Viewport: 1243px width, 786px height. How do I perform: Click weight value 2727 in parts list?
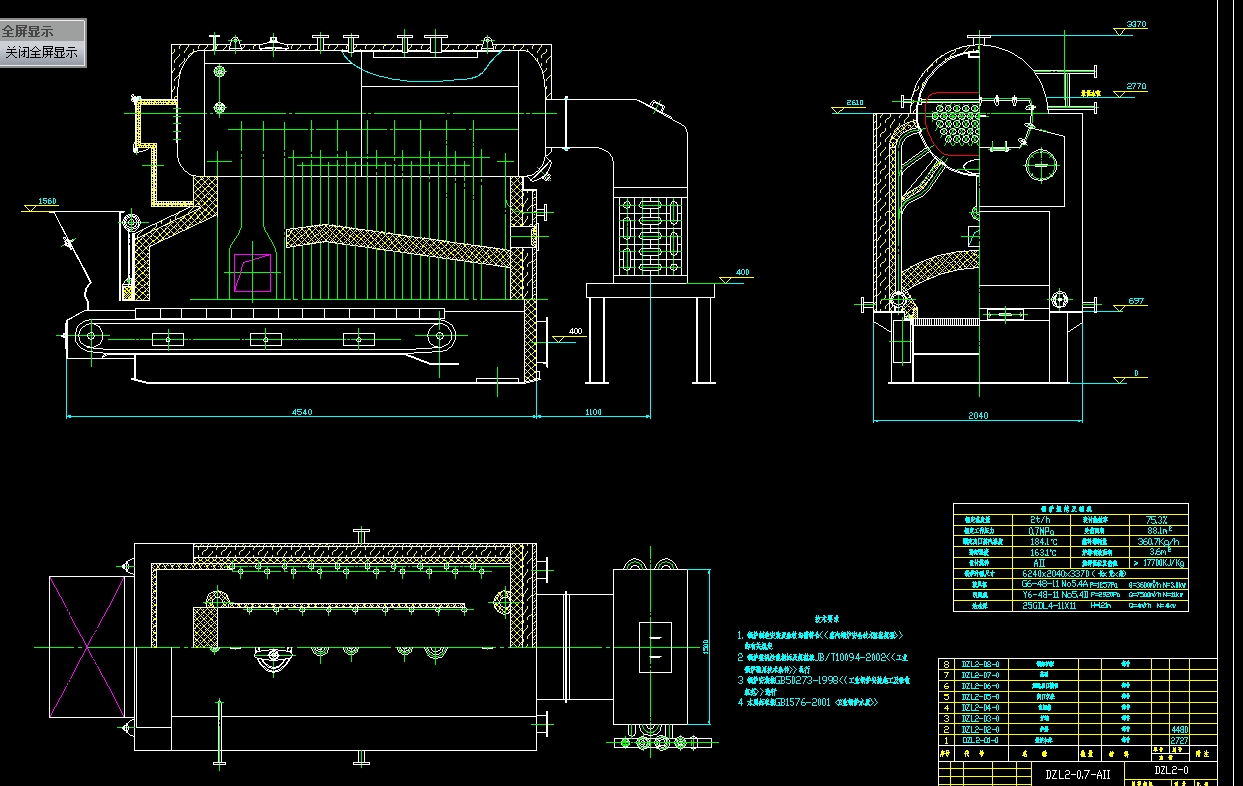1180,741
